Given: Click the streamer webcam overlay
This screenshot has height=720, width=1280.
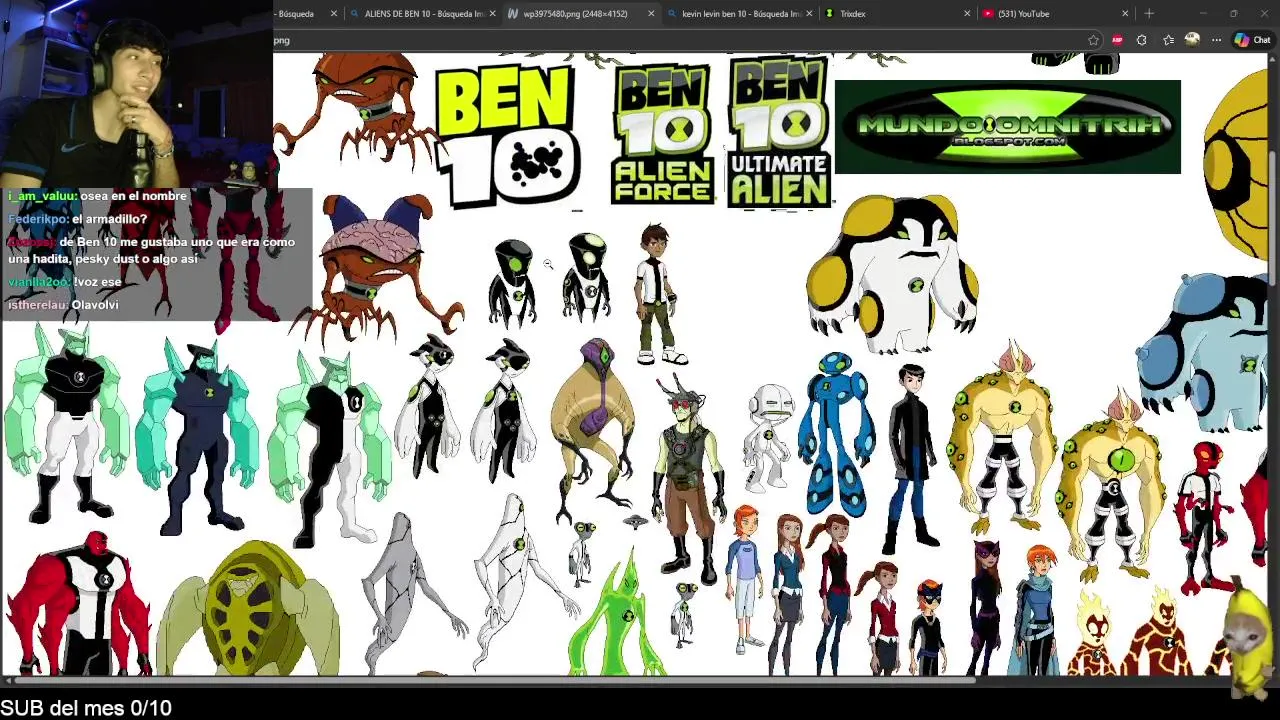Looking at the screenshot, I should coord(137,94).
